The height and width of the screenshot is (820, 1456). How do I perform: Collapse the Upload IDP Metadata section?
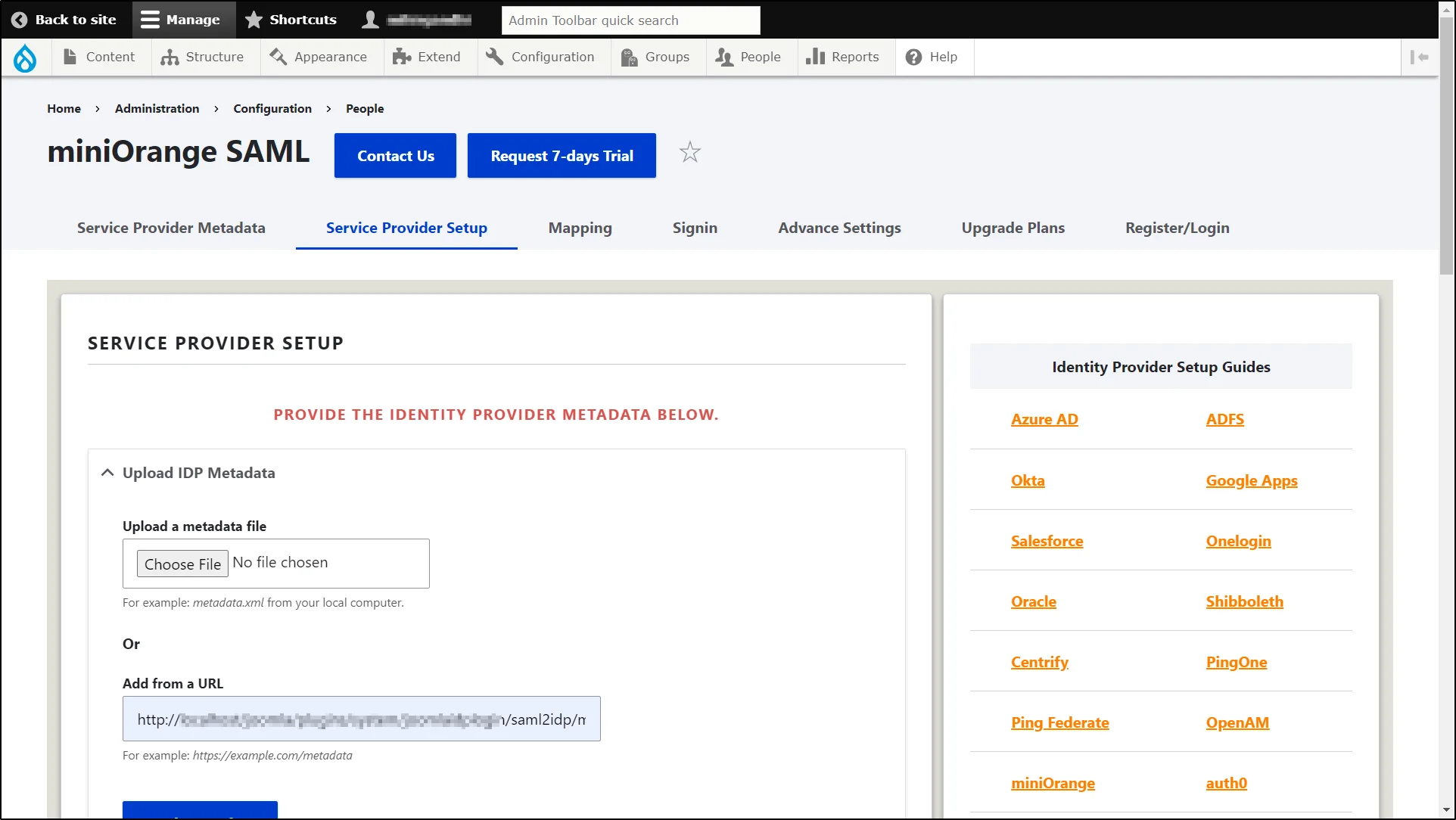pos(107,472)
